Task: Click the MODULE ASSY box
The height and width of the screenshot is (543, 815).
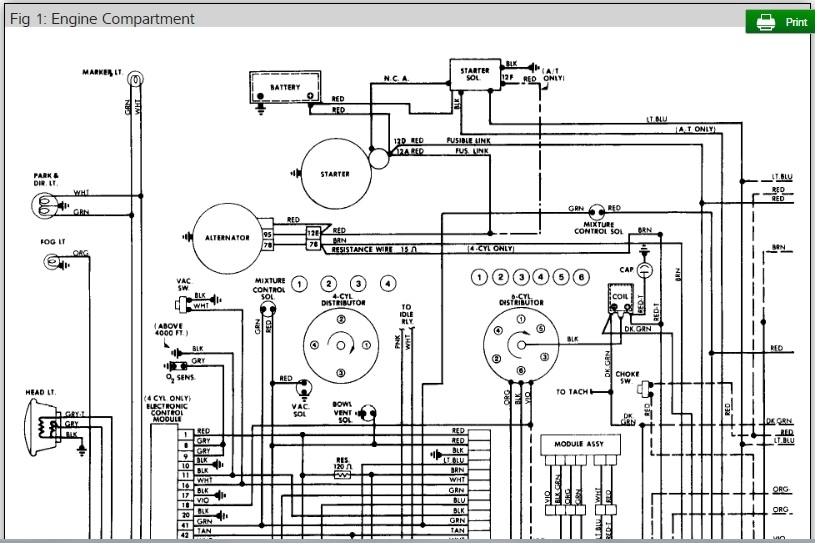Action: pos(580,444)
